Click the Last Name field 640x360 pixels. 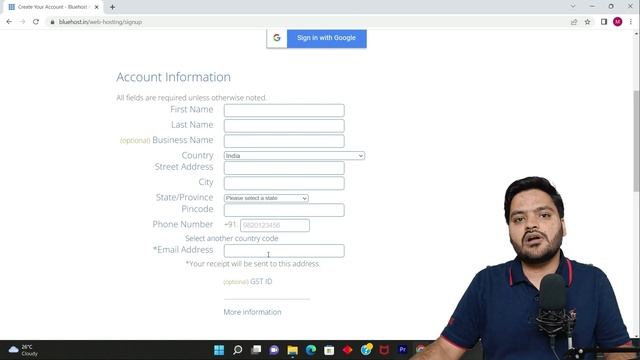(284, 125)
